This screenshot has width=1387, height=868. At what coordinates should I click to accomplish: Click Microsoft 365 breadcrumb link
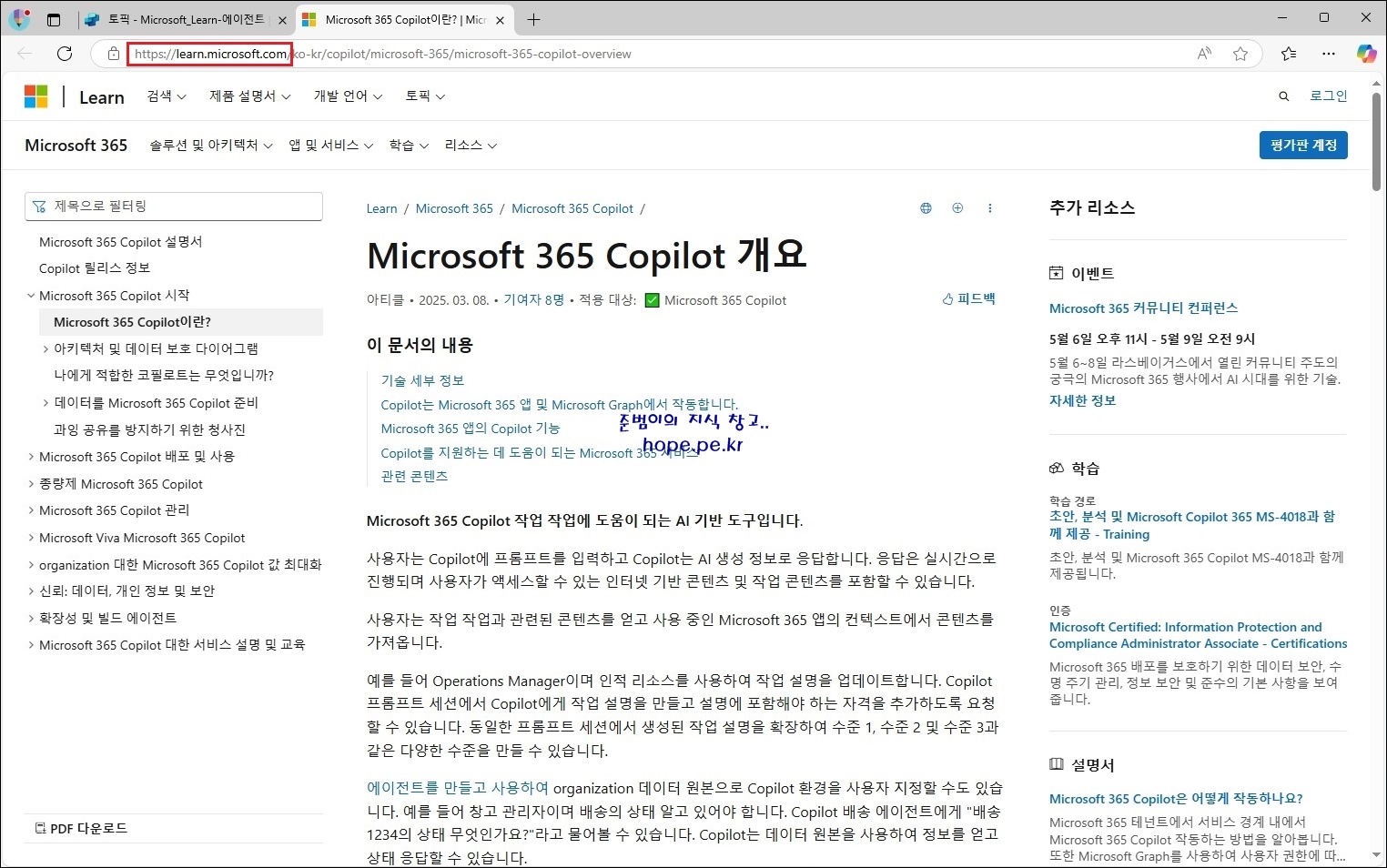pos(454,208)
